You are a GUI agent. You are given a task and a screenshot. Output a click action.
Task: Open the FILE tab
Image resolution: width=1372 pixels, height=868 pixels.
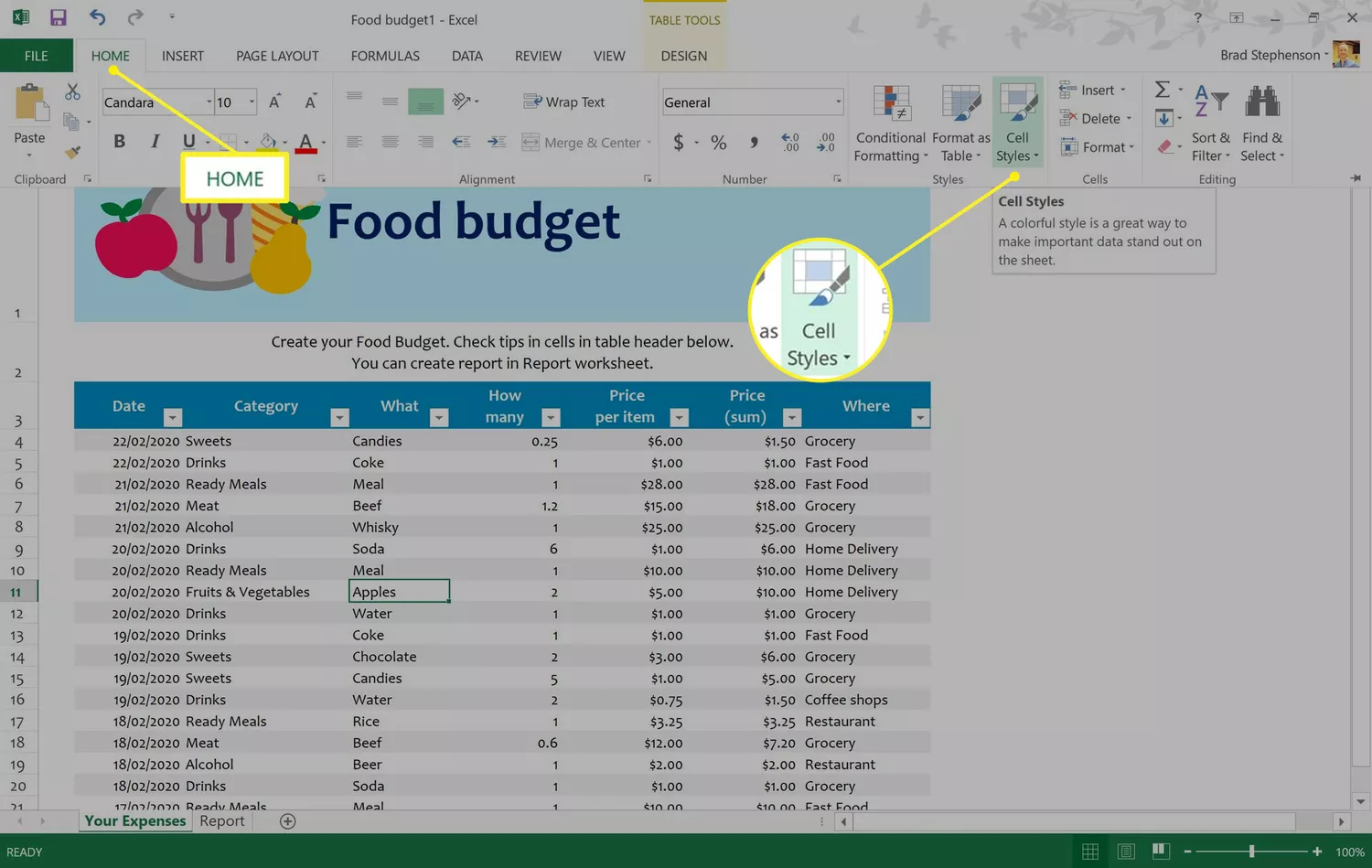(37, 56)
